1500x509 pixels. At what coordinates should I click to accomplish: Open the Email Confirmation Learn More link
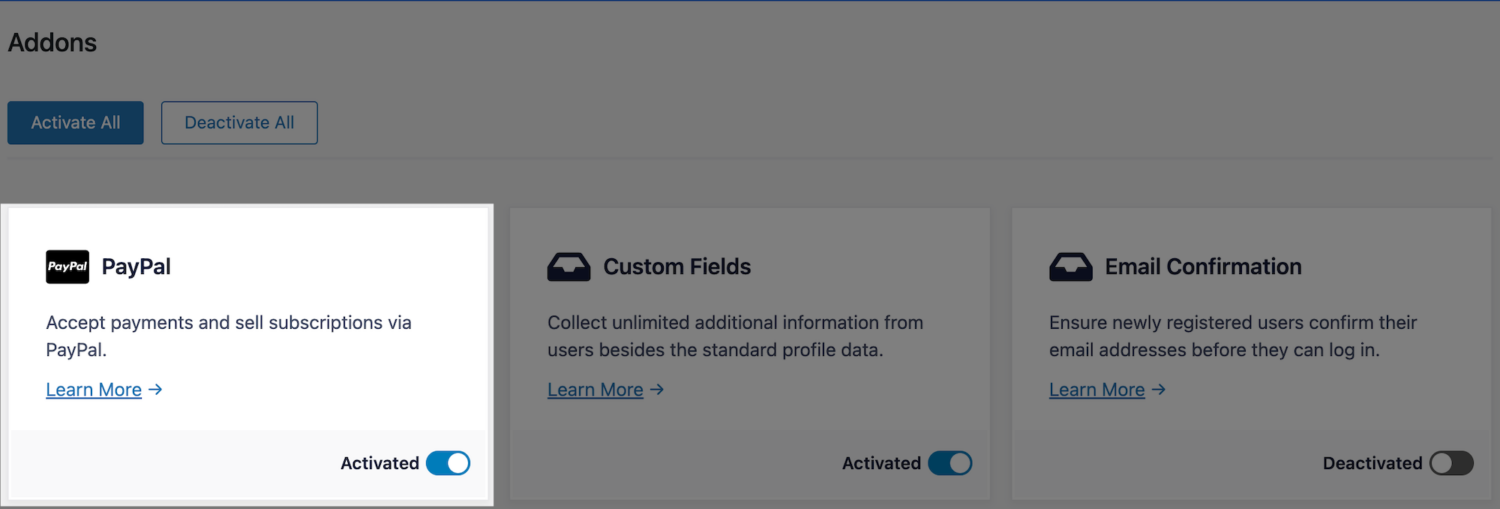click(1097, 390)
